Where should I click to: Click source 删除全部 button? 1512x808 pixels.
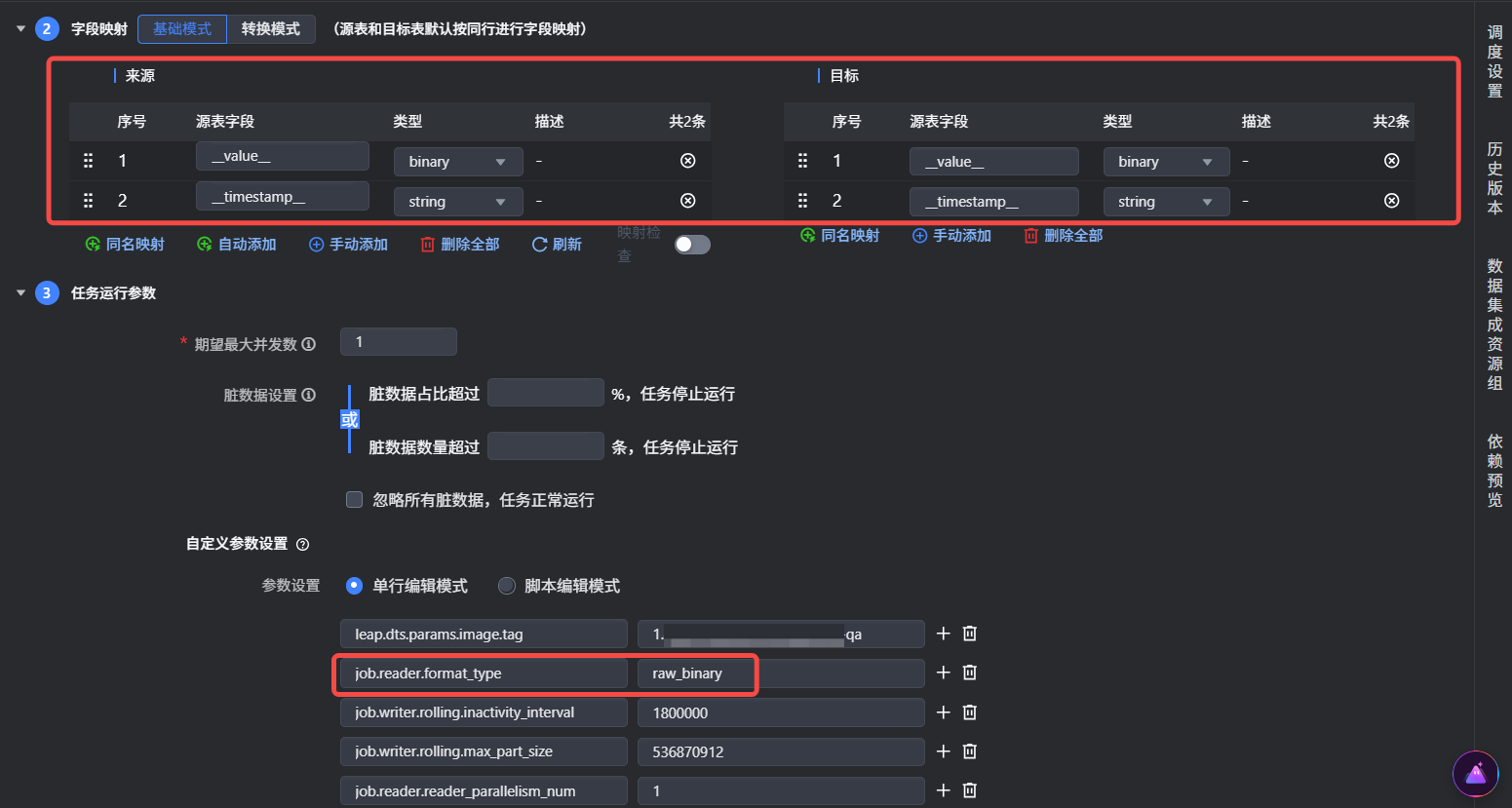pyautogui.click(x=460, y=245)
